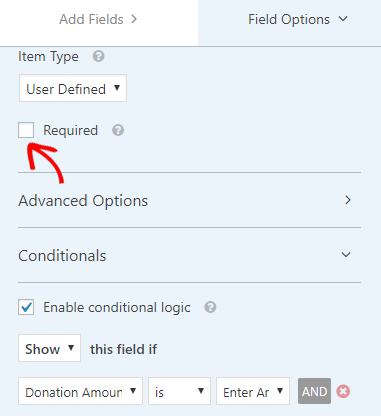Open the Enter Amount value dropdown
Image resolution: width=381 pixels, height=416 pixels.
click(x=253, y=391)
